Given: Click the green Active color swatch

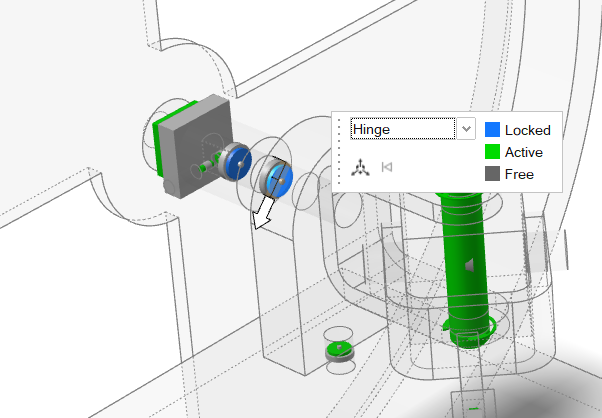Looking at the screenshot, I should tap(492, 152).
